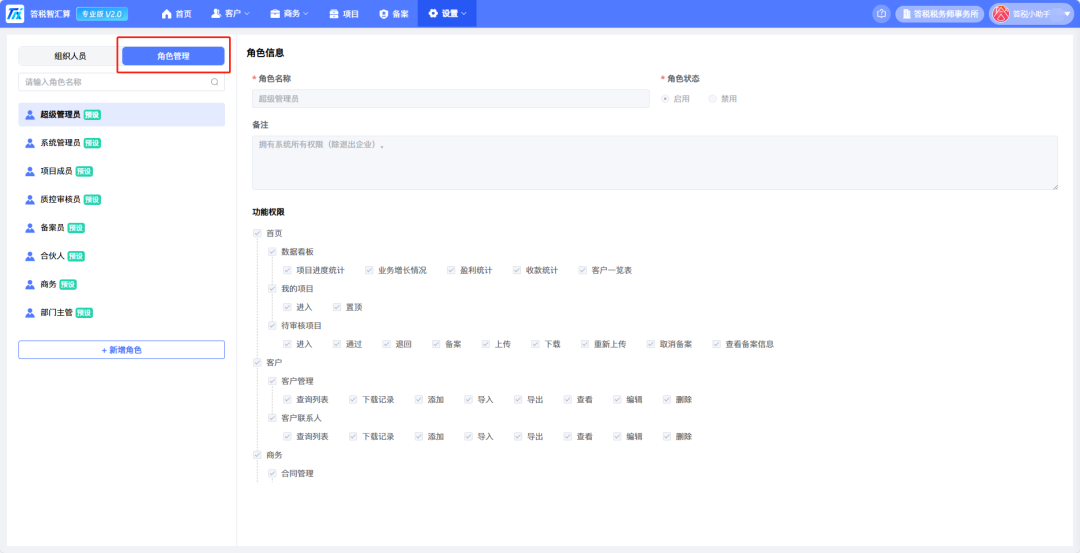Toggle the 取消备案 checkbox
The height and width of the screenshot is (553, 1080).
point(651,344)
